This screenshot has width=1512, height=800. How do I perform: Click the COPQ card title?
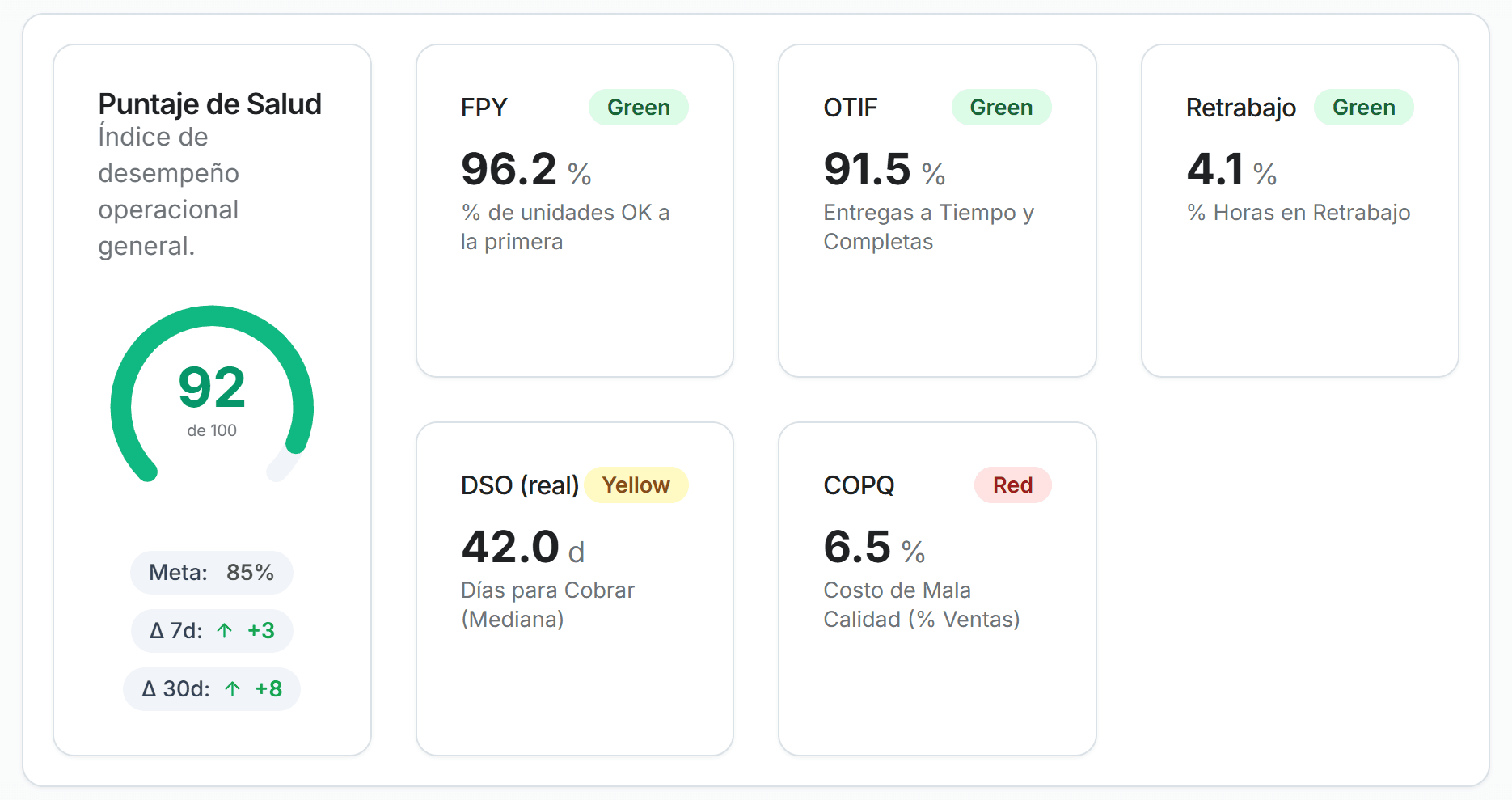click(x=859, y=485)
